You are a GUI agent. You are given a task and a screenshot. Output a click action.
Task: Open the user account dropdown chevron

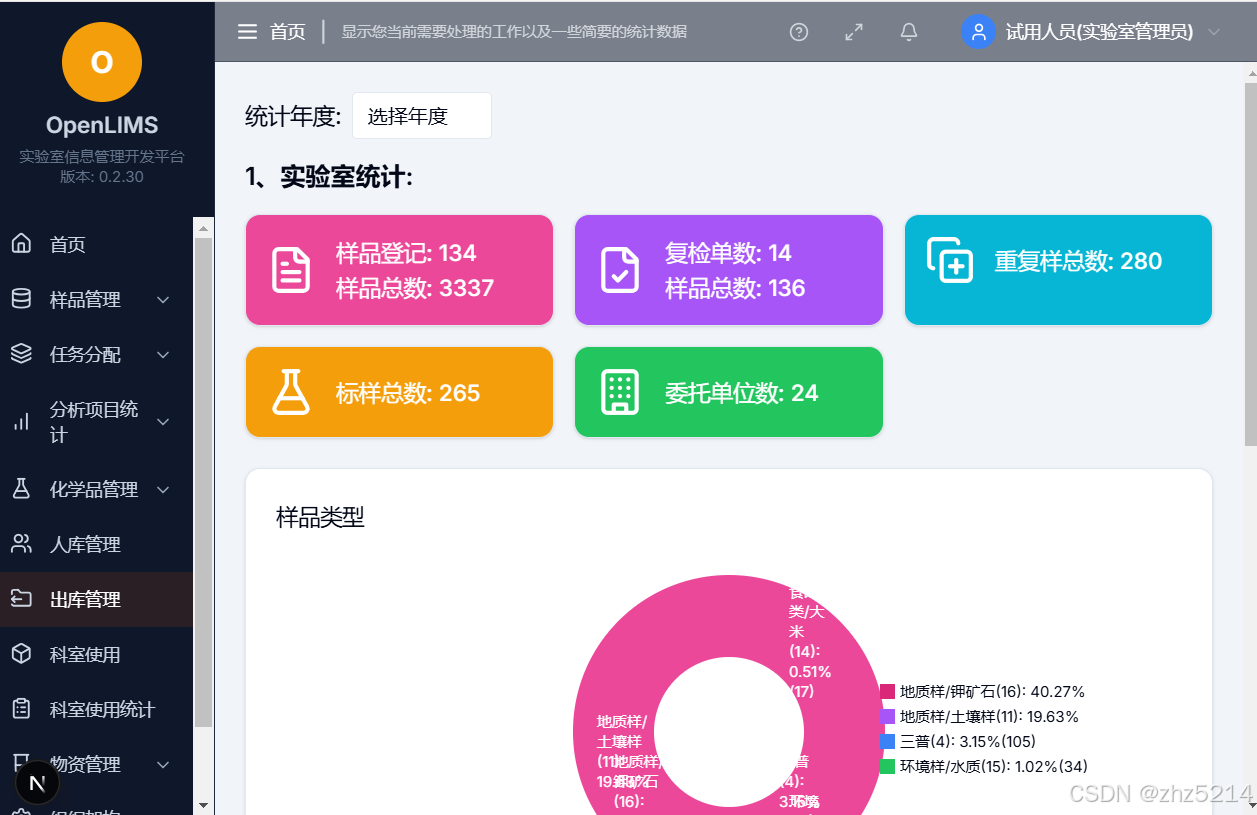coord(1214,32)
